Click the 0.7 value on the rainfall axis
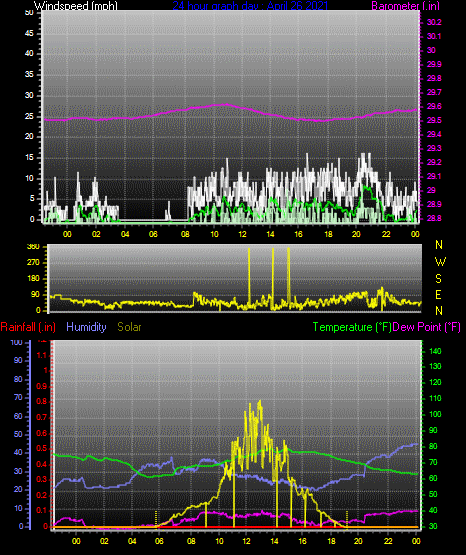466x555 pixels. tap(42, 418)
